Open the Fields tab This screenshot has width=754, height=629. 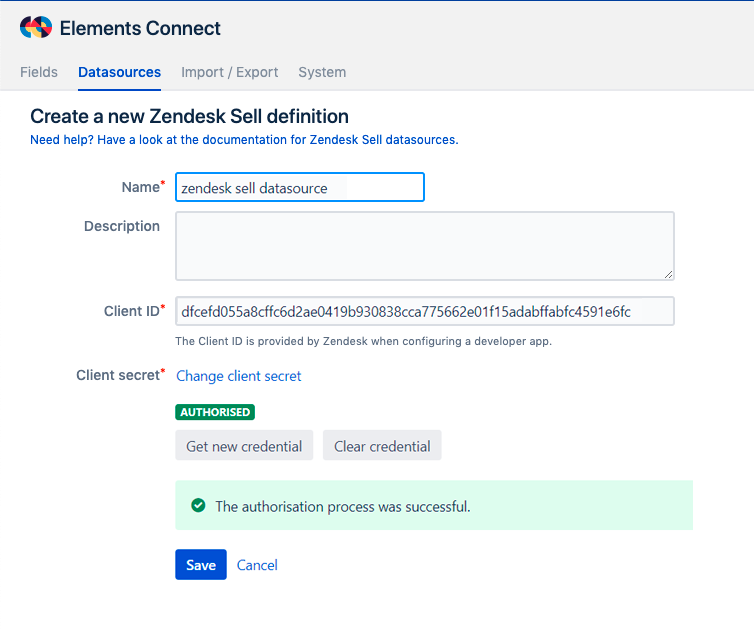pos(39,72)
